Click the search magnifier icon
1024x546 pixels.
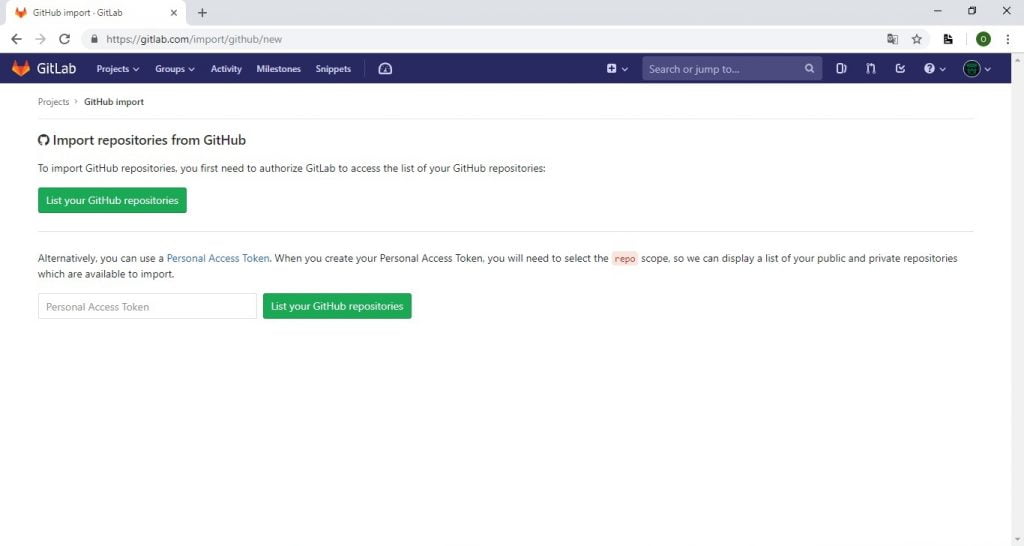click(x=809, y=69)
